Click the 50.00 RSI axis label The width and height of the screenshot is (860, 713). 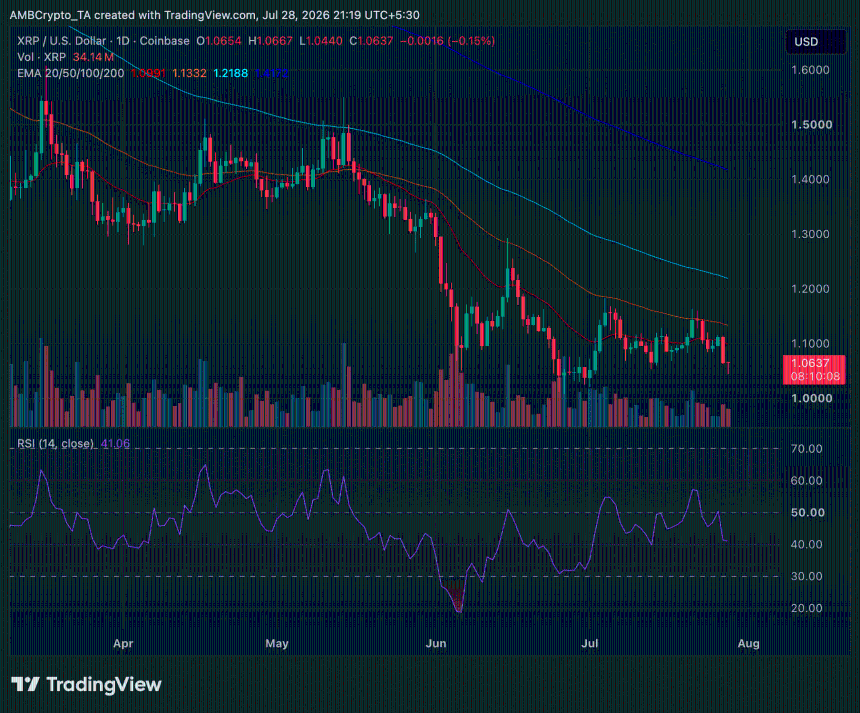click(x=808, y=512)
